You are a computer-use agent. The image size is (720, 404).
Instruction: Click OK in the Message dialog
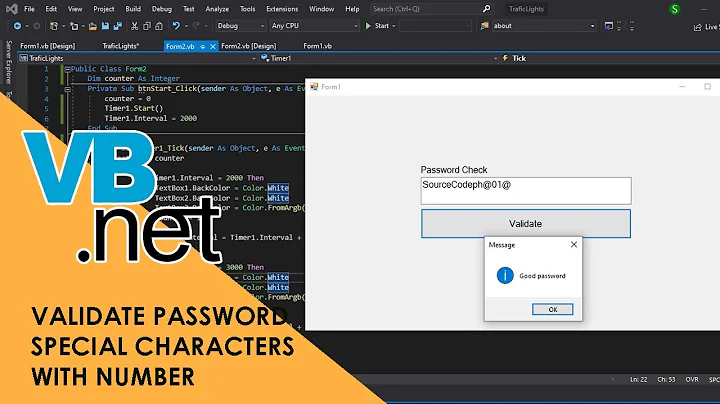[552, 309]
